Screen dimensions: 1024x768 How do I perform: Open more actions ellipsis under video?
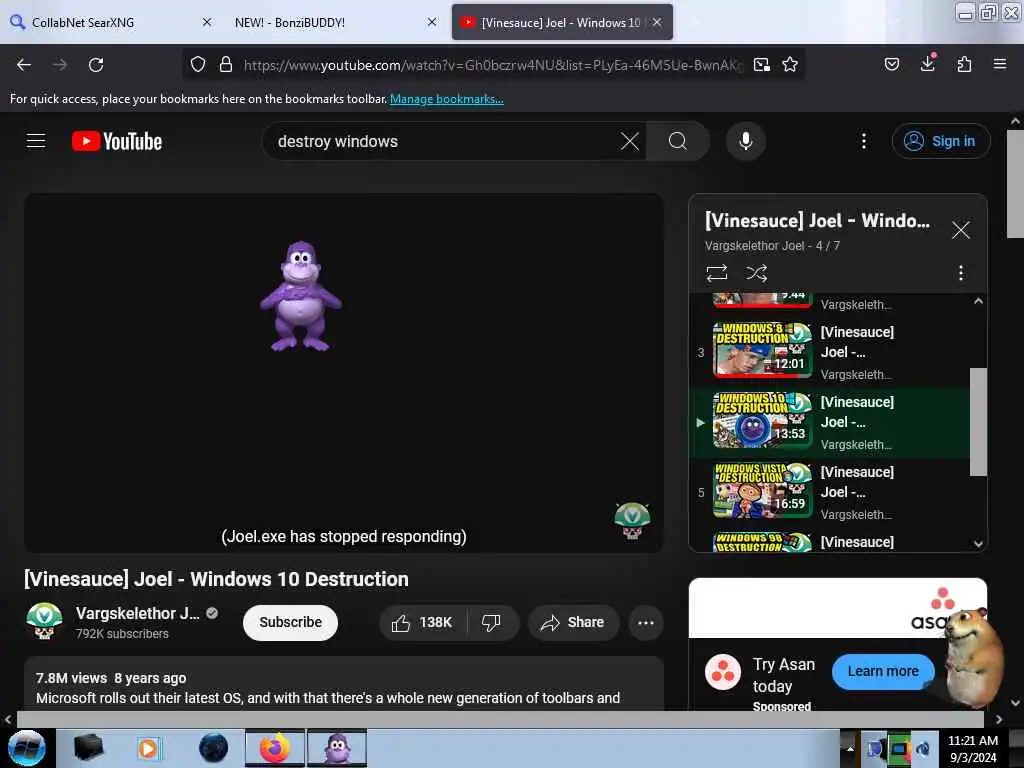click(645, 622)
